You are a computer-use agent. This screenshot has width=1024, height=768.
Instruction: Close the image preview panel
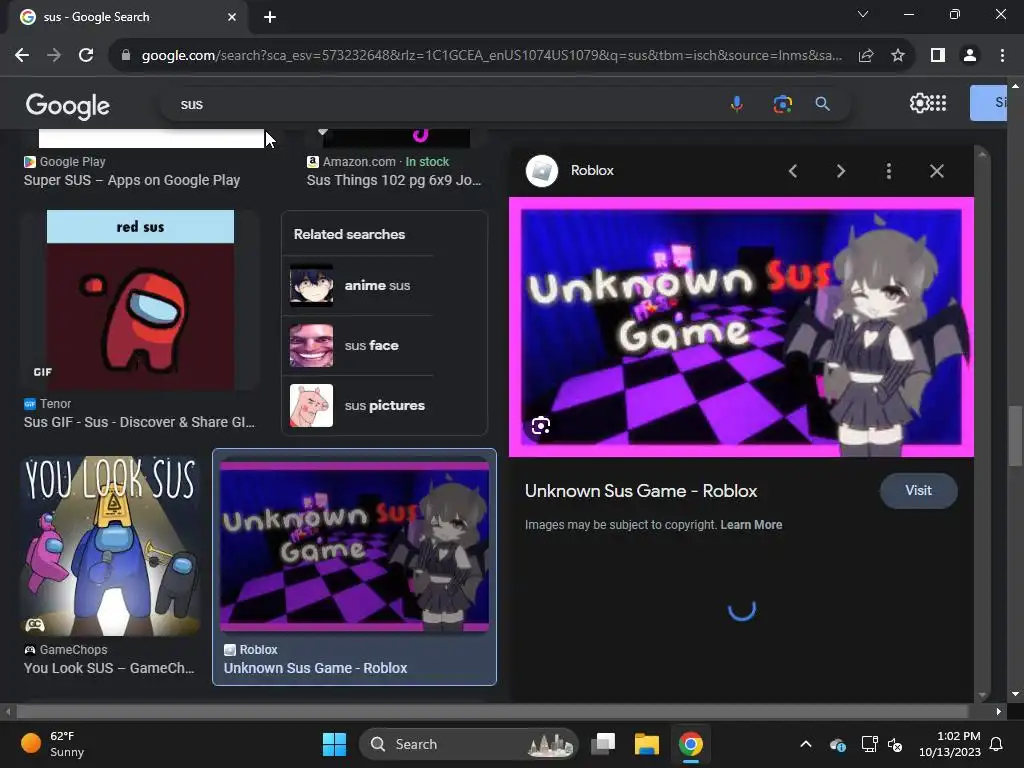[936, 171]
